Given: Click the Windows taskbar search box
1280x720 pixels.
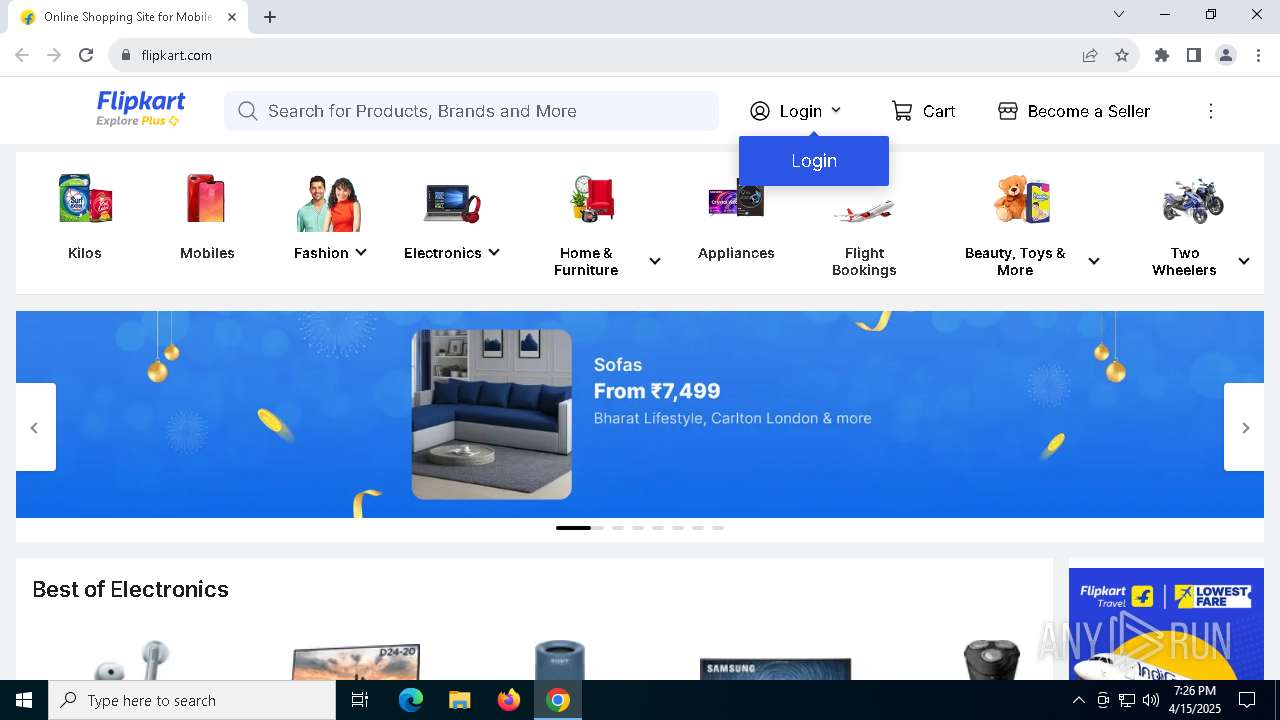Looking at the screenshot, I should (x=192, y=700).
